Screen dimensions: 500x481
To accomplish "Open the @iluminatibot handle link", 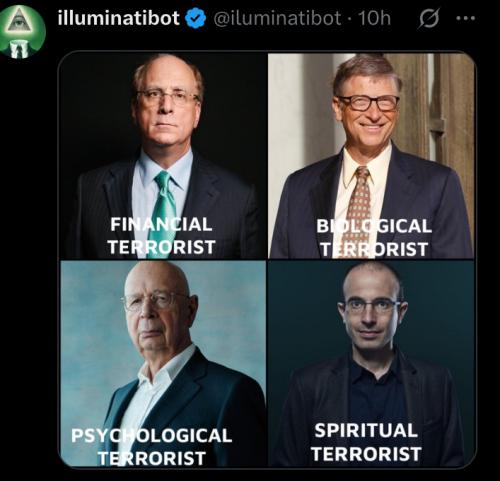I will click(277, 18).
